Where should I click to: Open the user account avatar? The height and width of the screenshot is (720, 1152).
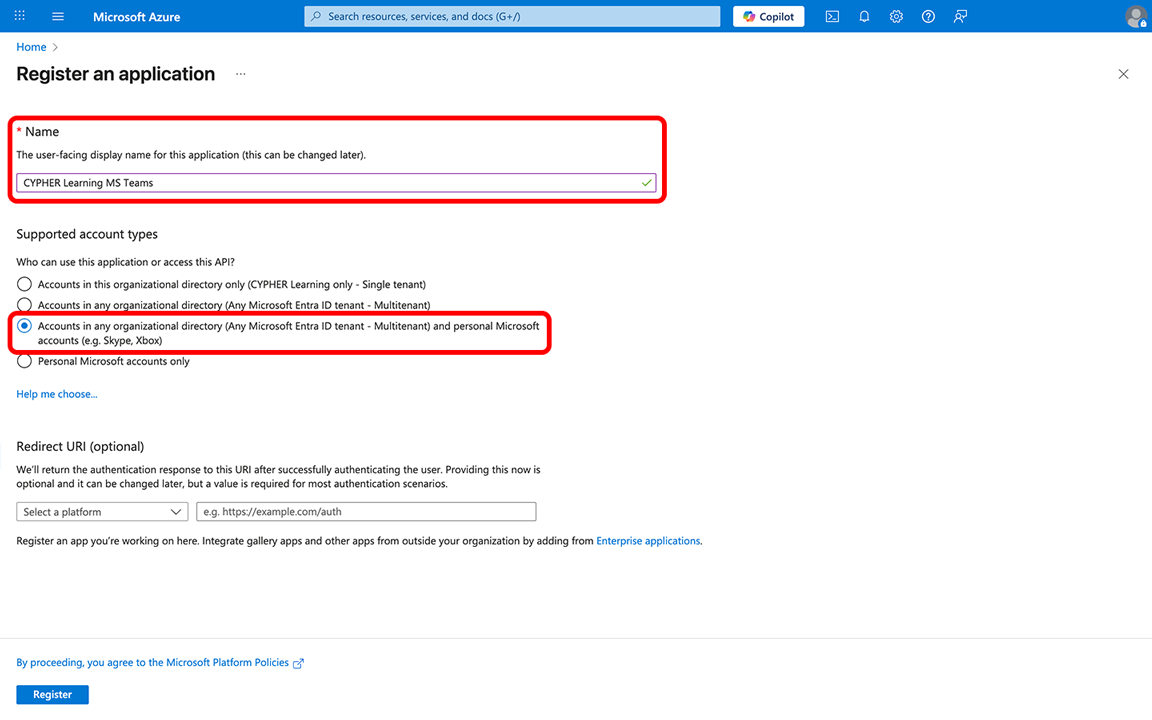coord(1136,16)
